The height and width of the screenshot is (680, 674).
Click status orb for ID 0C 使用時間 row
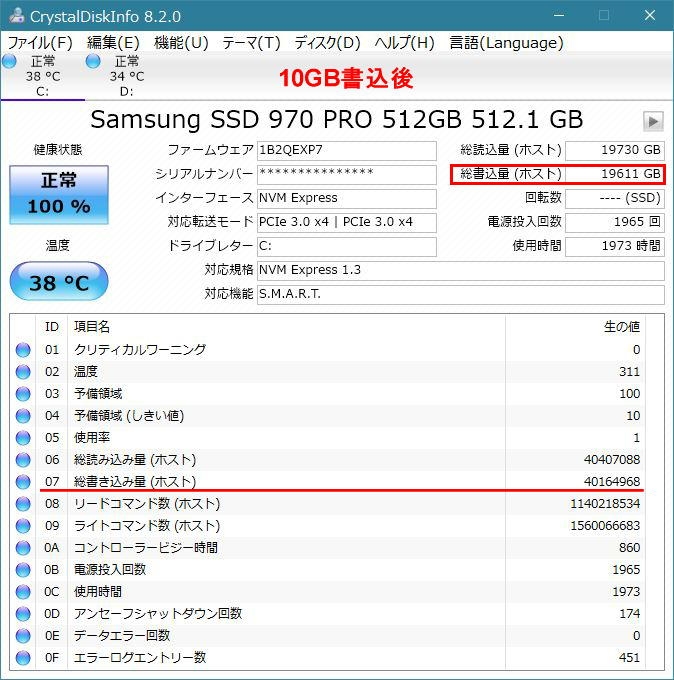[23, 592]
